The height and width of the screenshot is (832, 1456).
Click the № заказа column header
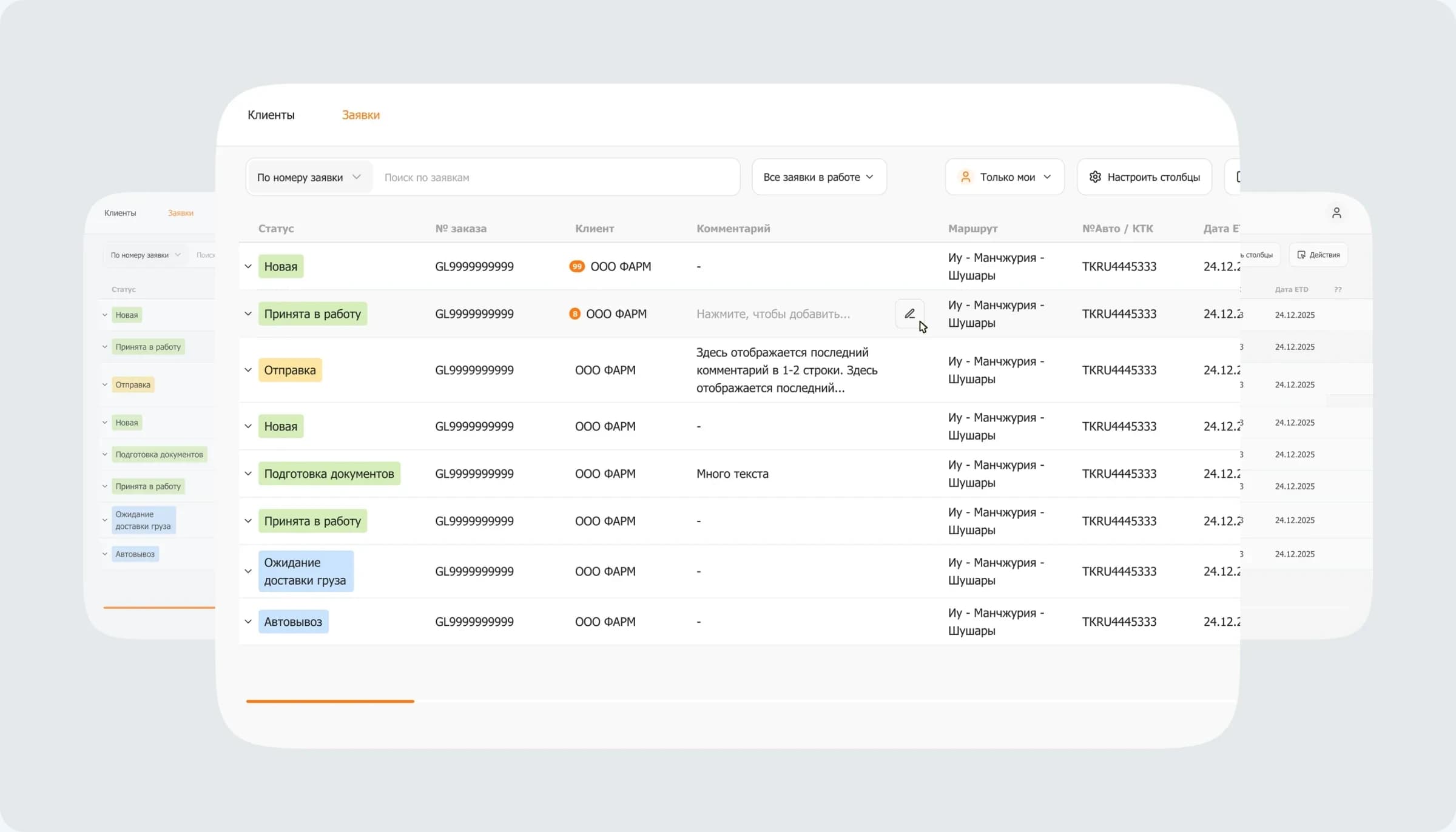pyautogui.click(x=461, y=229)
